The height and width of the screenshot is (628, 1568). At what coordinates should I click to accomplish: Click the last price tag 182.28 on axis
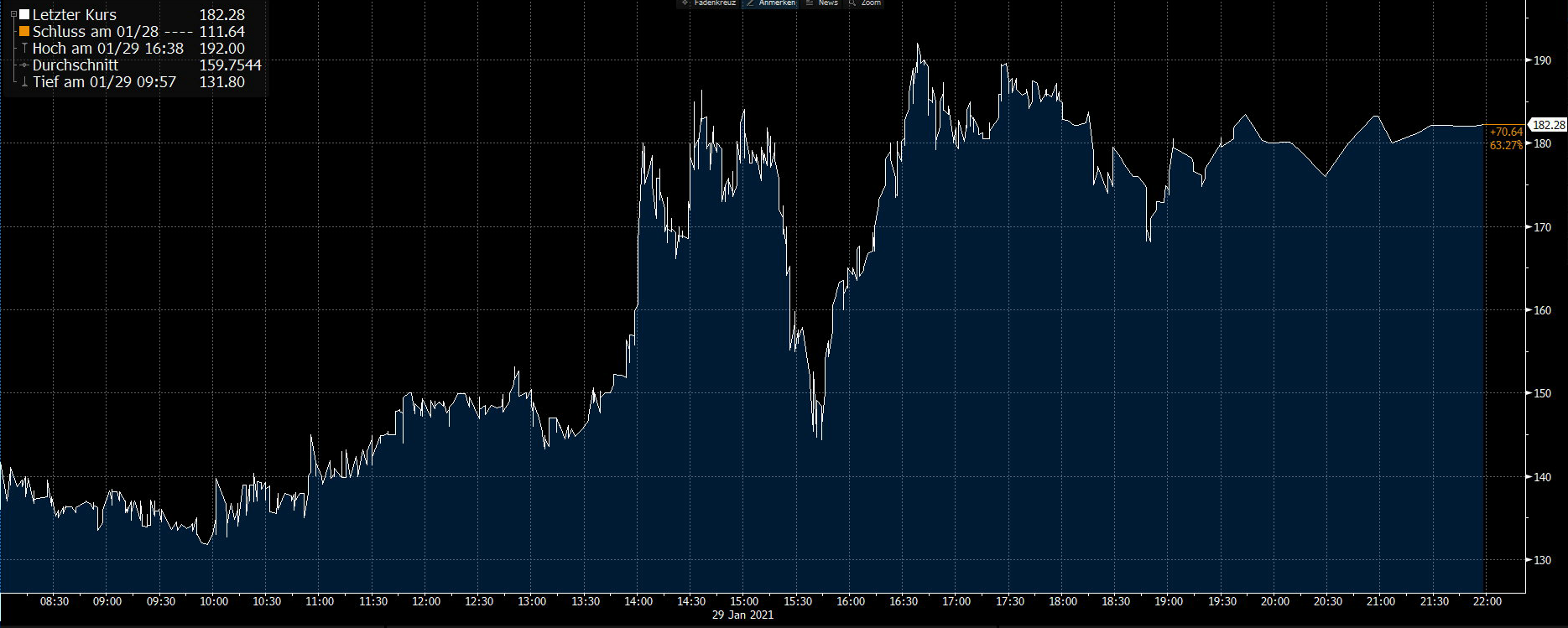click(x=1549, y=125)
